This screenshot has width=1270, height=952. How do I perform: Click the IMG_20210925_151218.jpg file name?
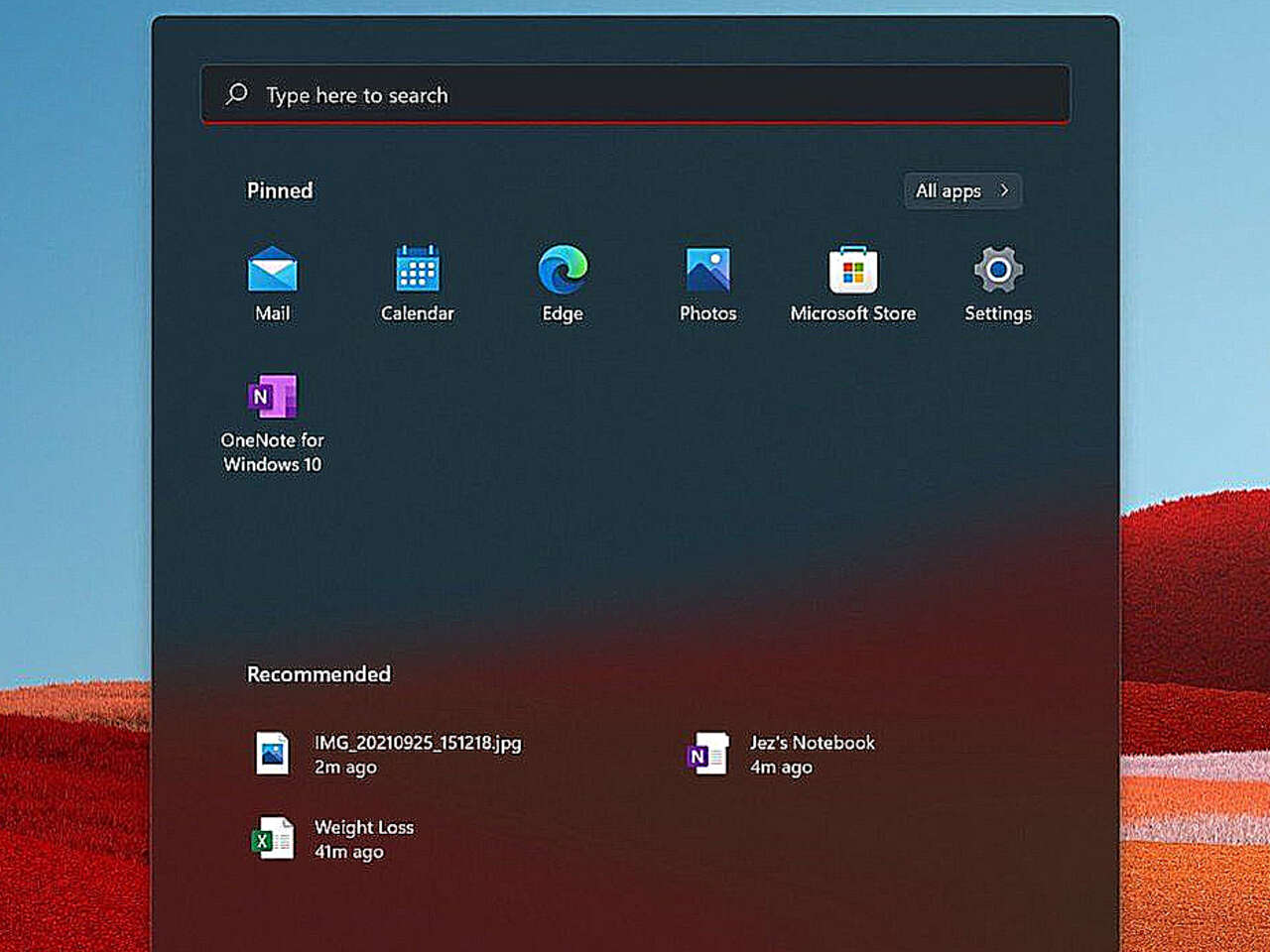418,742
